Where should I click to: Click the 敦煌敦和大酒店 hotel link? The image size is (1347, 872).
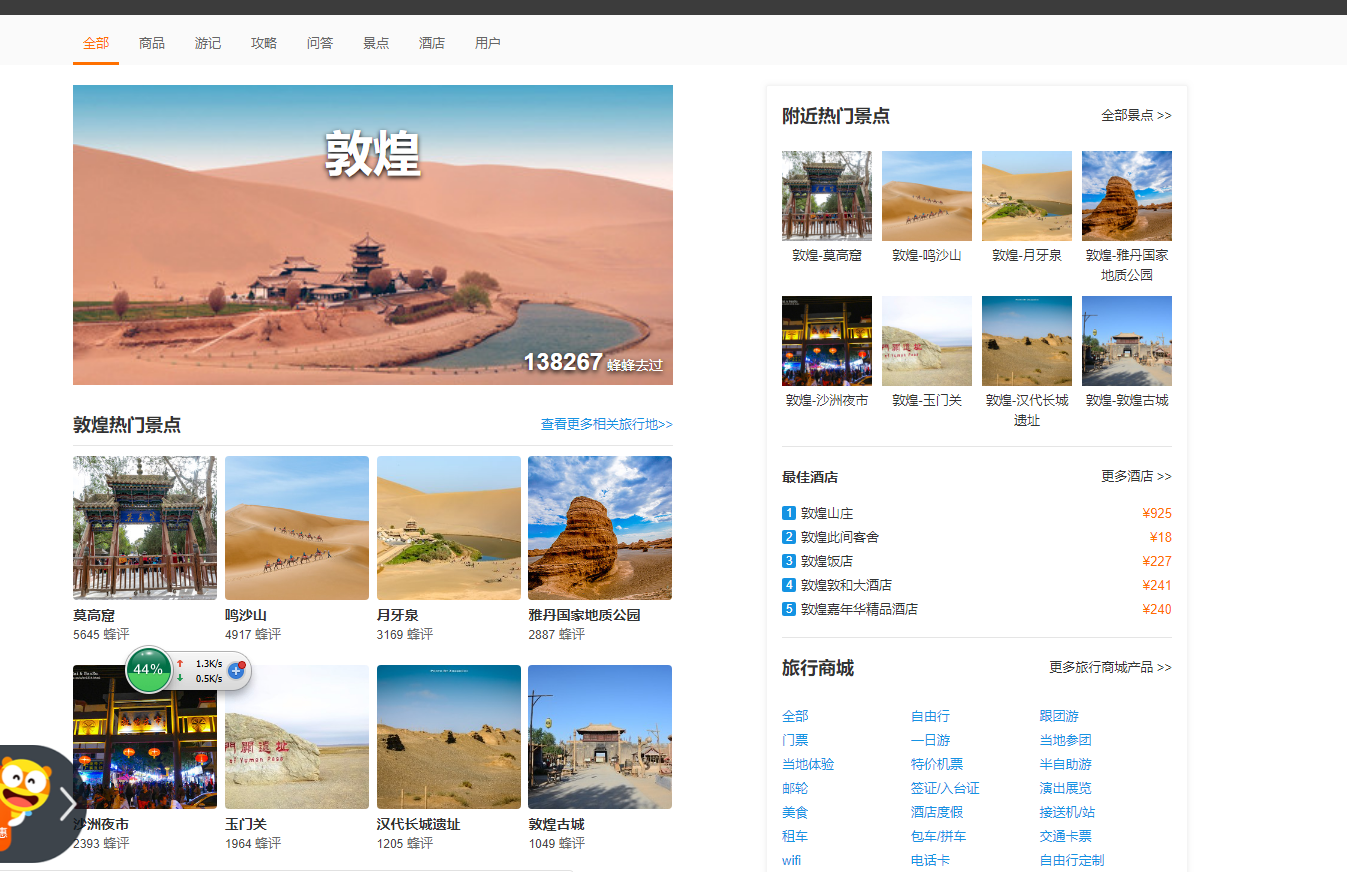pos(846,585)
